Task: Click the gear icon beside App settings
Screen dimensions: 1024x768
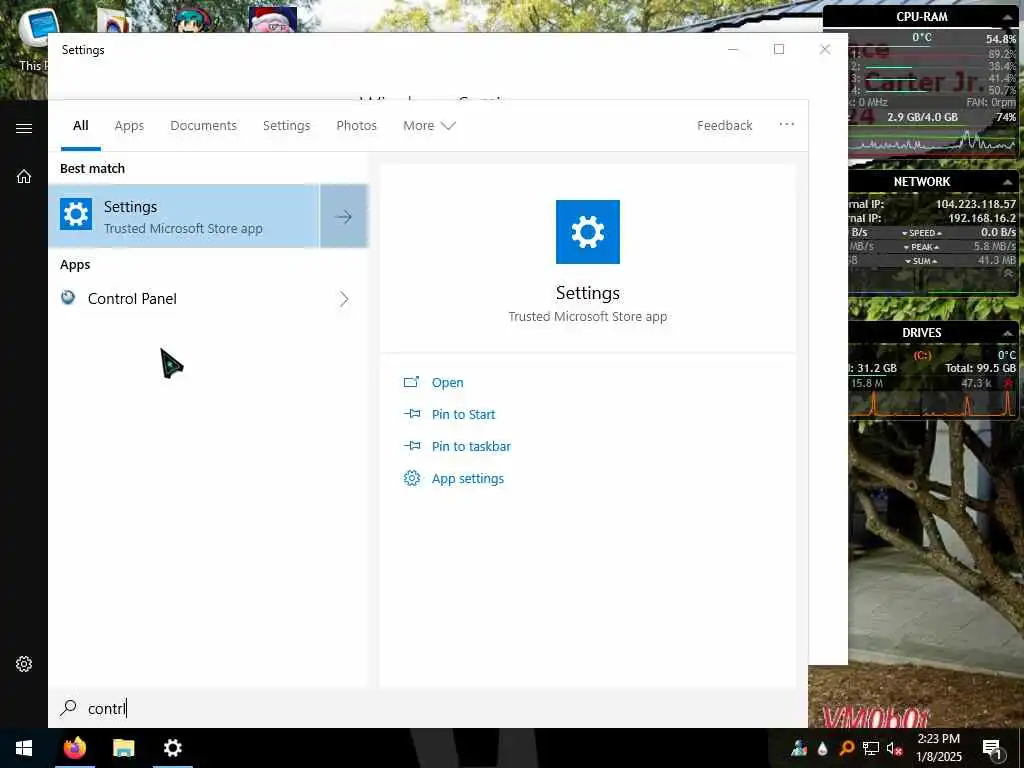Action: (x=411, y=478)
